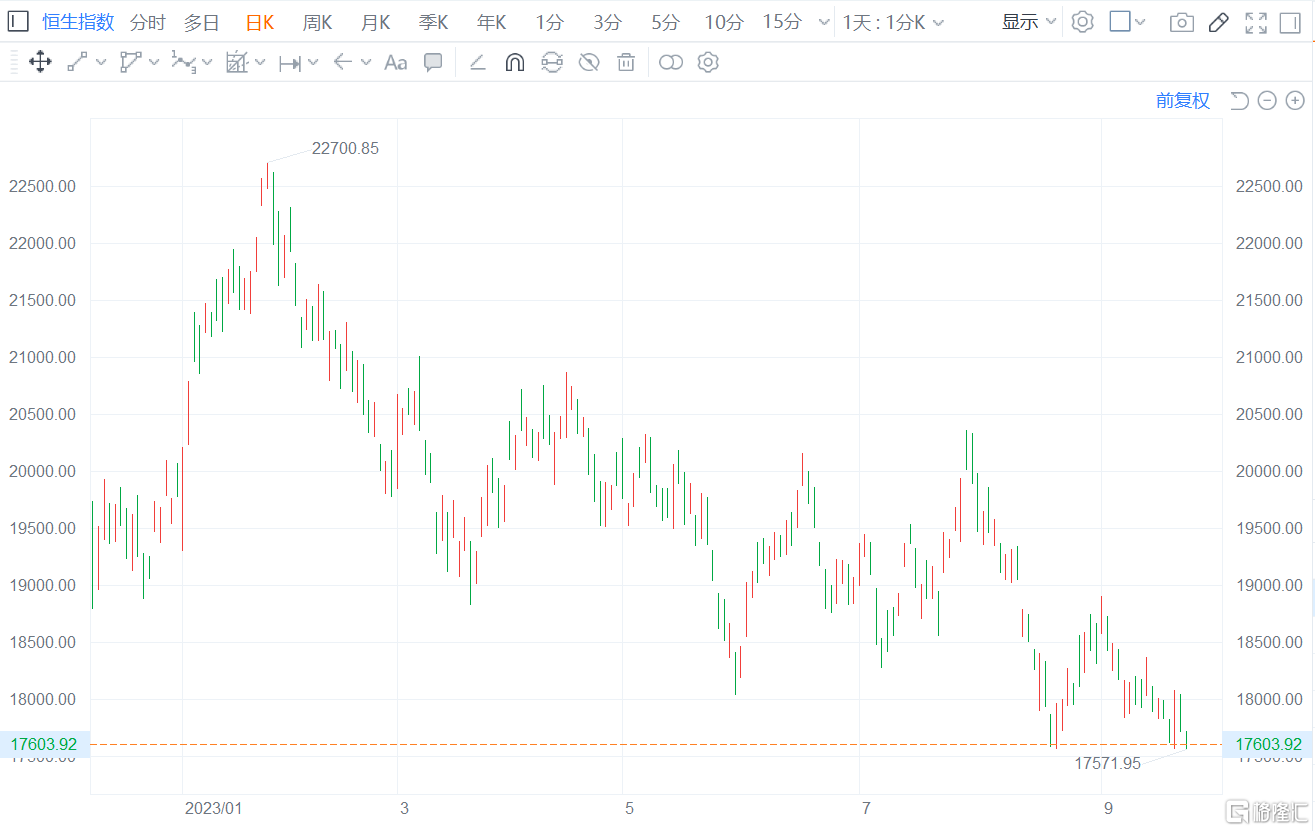Open chart settings gear in top bar
1315x831 pixels.
pyautogui.click(x=1082, y=22)
